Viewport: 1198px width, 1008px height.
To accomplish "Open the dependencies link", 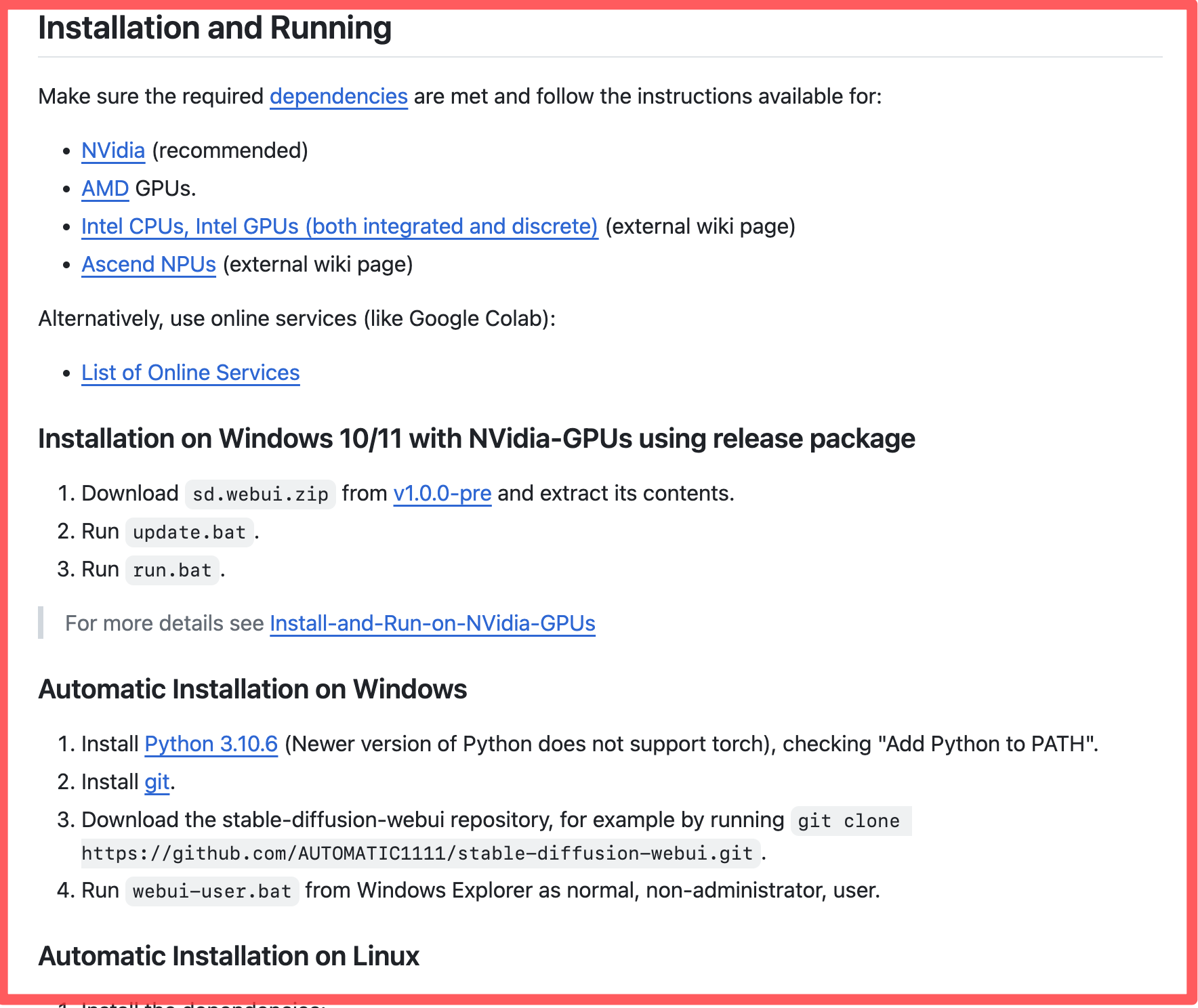I will 338,96.
